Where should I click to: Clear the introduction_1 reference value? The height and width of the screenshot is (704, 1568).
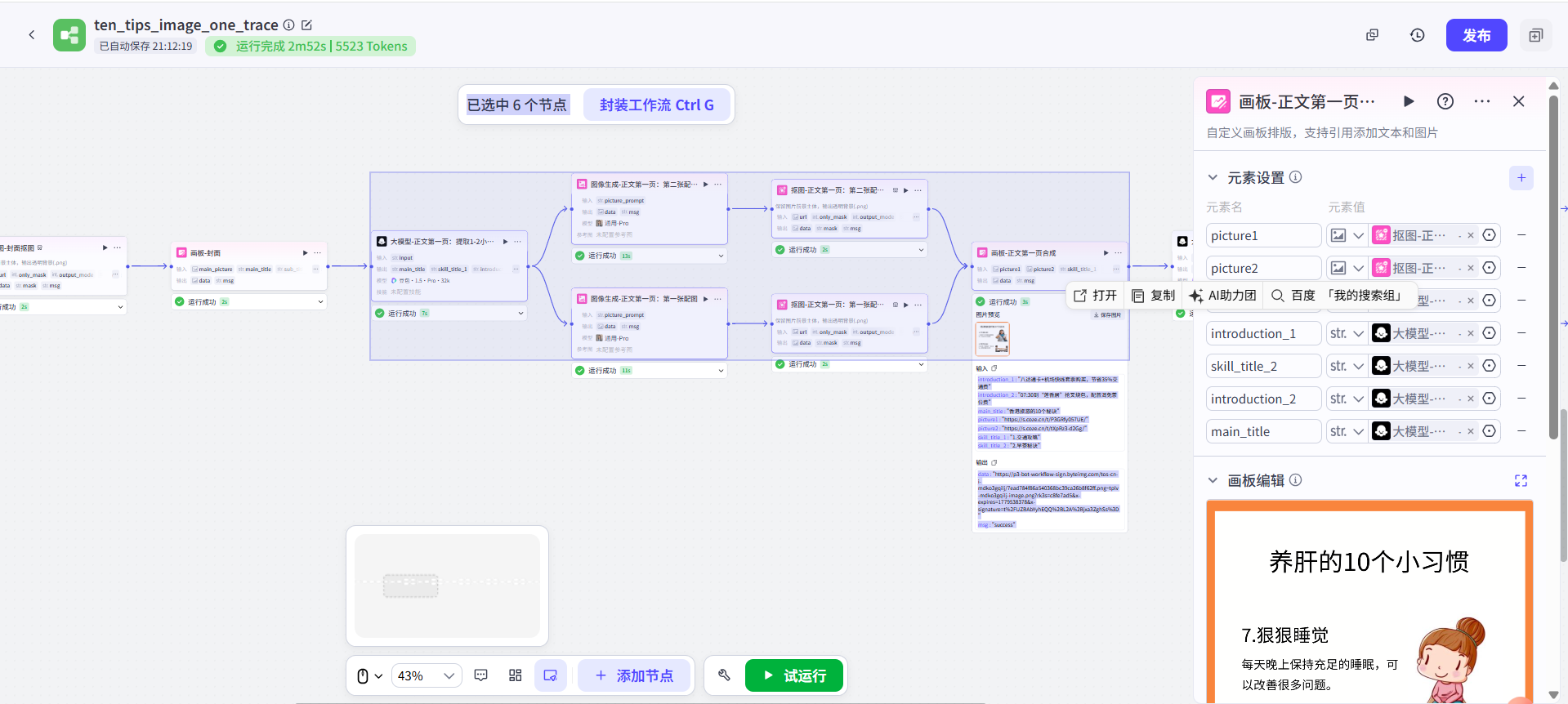point(1471,333)
